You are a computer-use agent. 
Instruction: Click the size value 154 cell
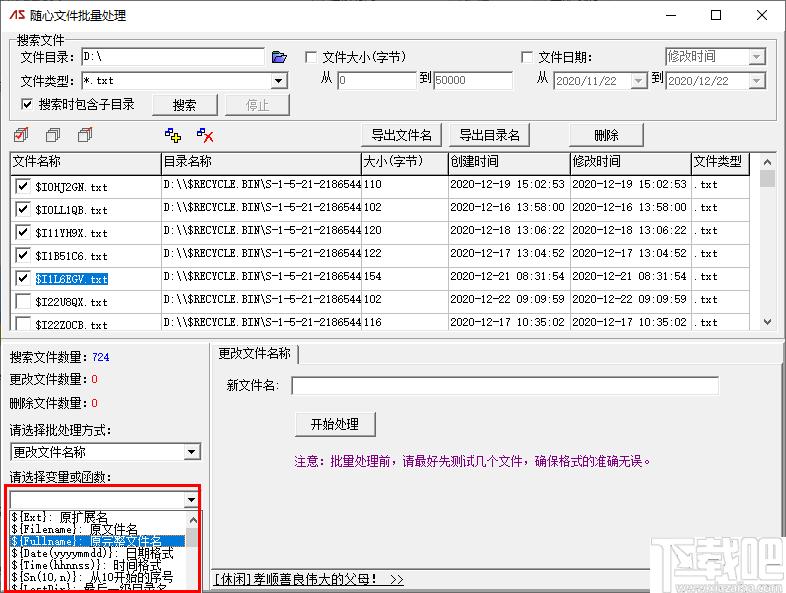click(x=372, y=276)
